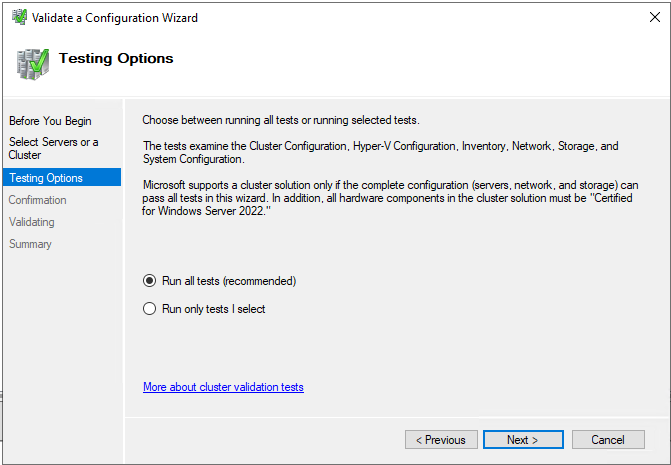Click the Validate a Configuration Wizard title text

click(115, 18)
